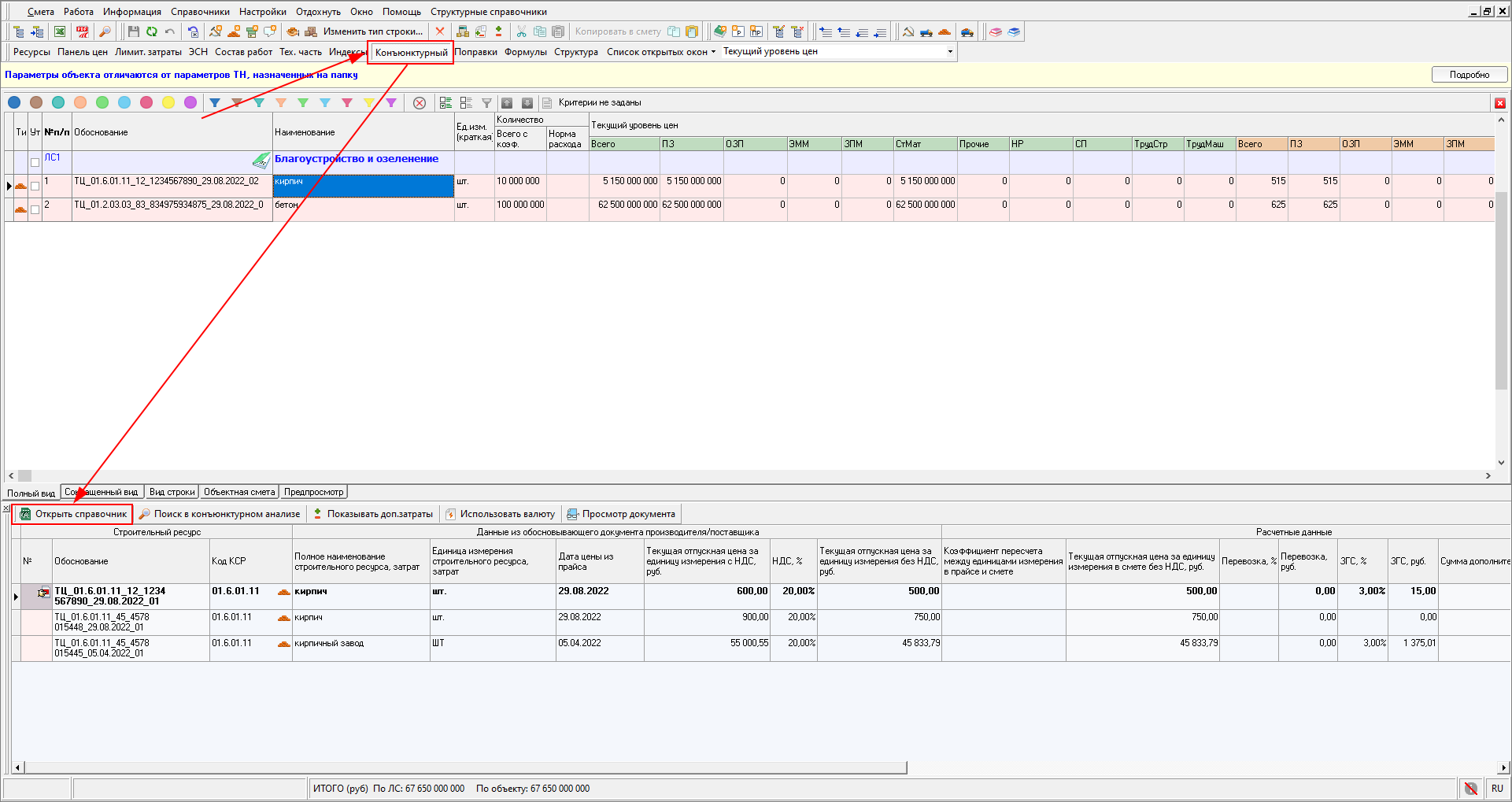Image resolution: width=1512 pixels, height=802 pixels.
Task: Open the 'Структурные справочники' menu
Action: [489, 12]
